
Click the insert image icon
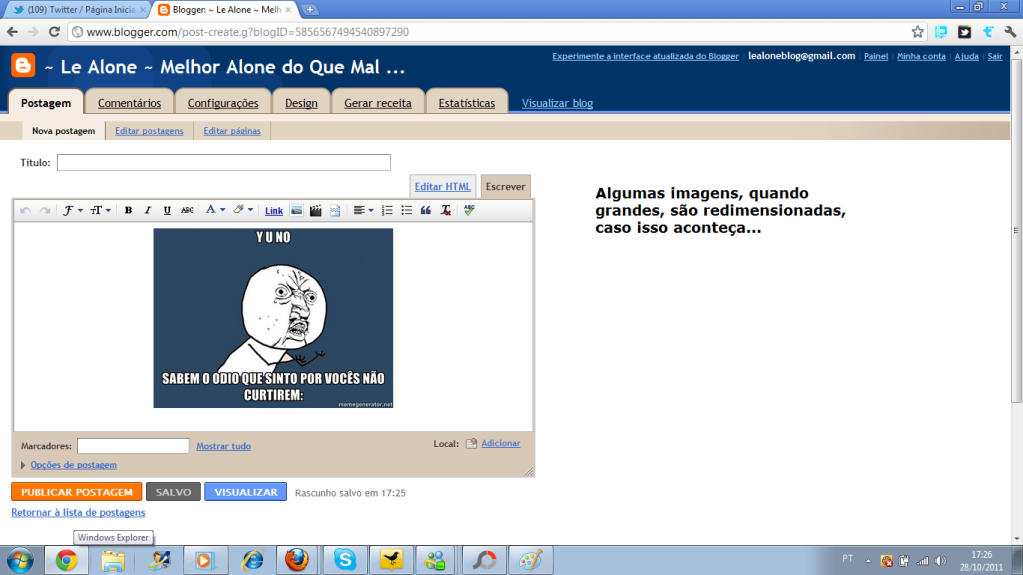pyautogui.click(x=297, y=210)
